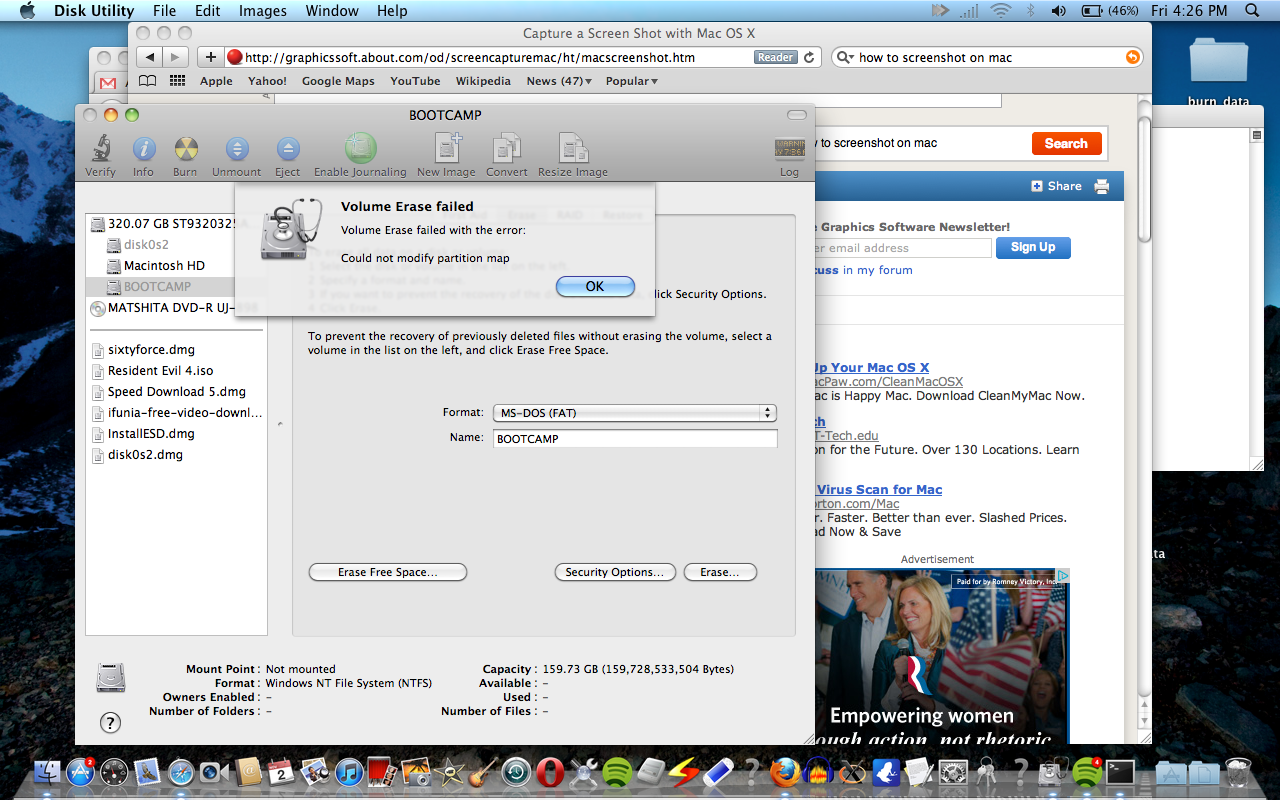The height and width of the screenshot is (800, 1280).
Task: Click the volume icon in menu bar
Action: pos(1058,11)
